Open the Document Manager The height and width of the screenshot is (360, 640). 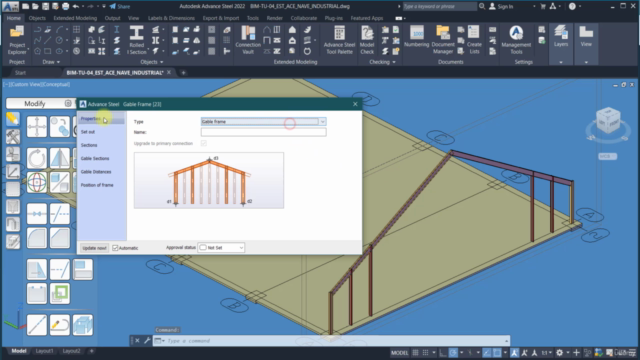[443, 40]
